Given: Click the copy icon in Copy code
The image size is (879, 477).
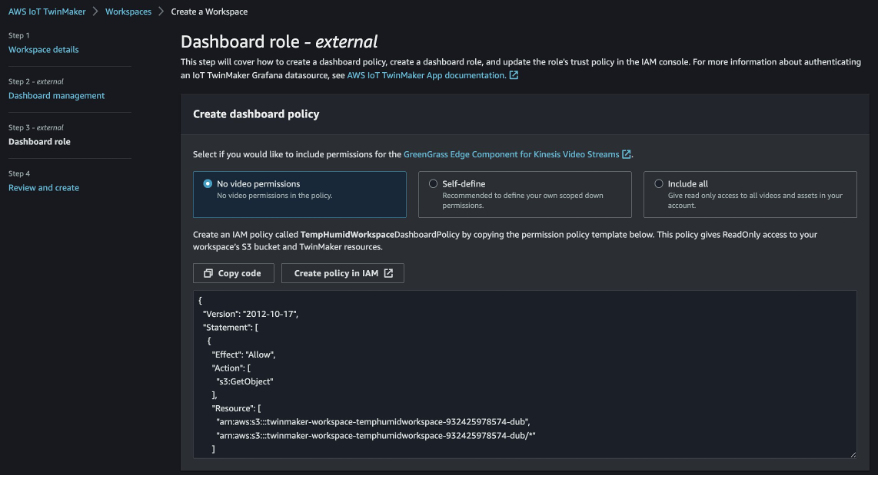Looking at the screenshot, I should (x=208, y=273).
